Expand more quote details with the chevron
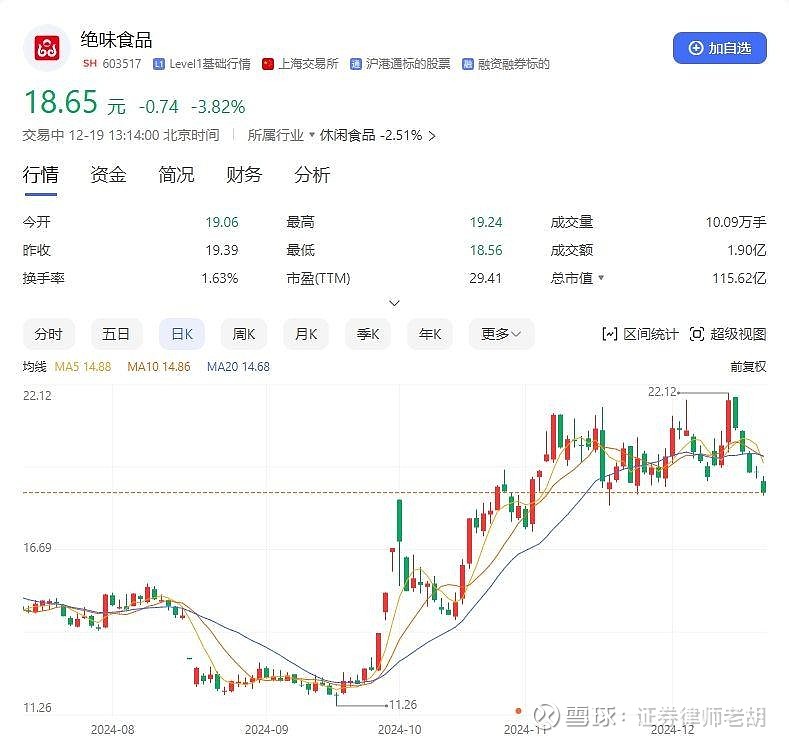The image size is (789, 741). (x=394, y=303)
